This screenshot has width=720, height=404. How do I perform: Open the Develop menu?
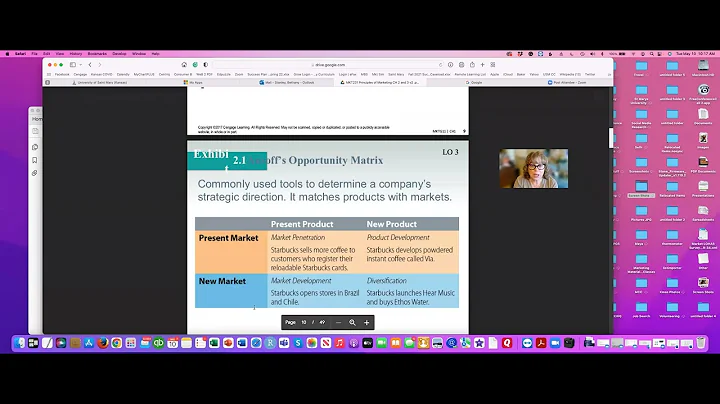[x=119, y=54]
